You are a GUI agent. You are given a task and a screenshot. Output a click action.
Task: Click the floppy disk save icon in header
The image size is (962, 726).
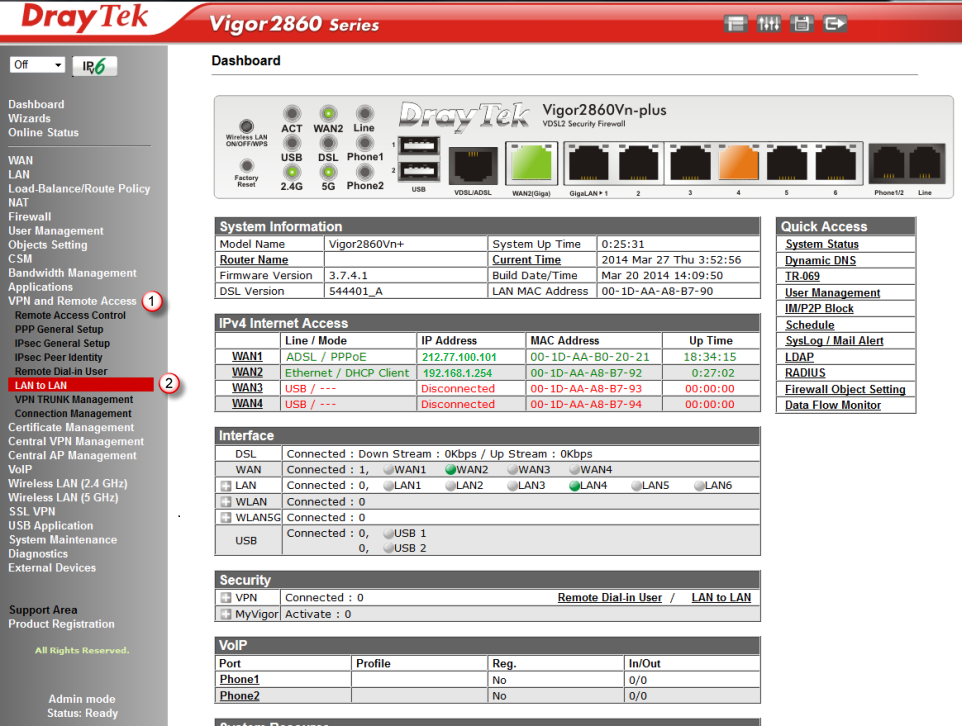(801, 24)
